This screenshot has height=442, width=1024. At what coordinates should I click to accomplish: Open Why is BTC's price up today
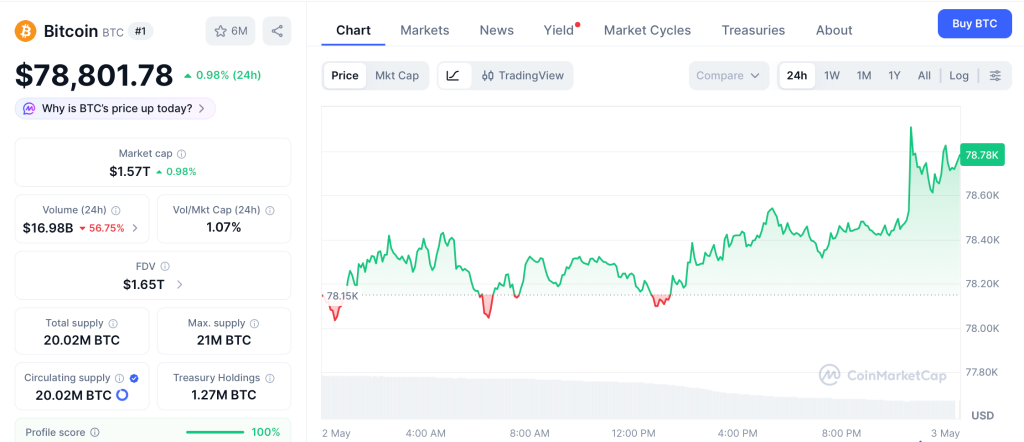pos(116,108)
